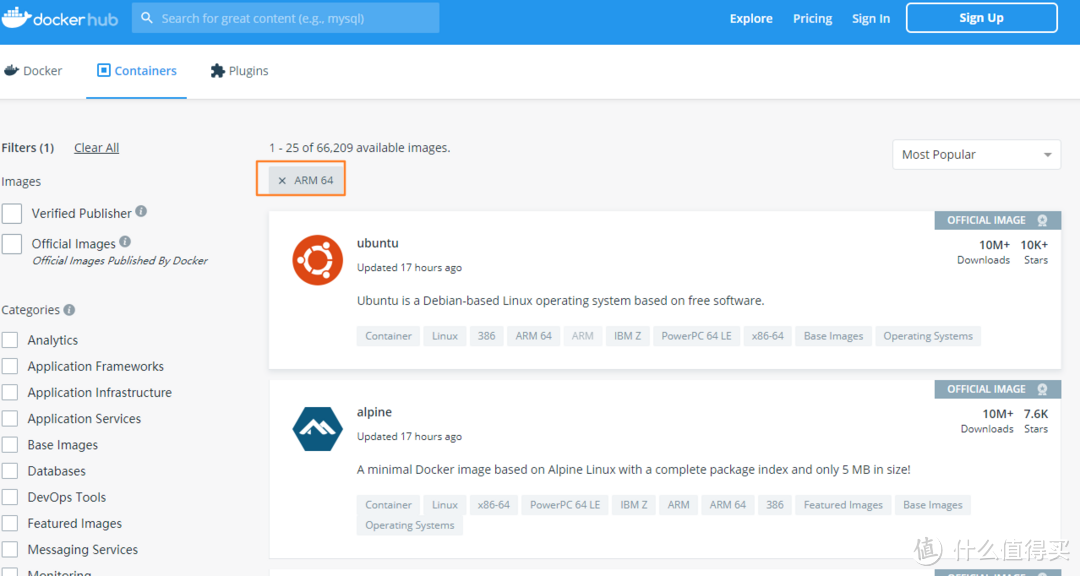Open the alpine image title
Viewport: 1080px width, 576px height.
(x=374, y=412)
